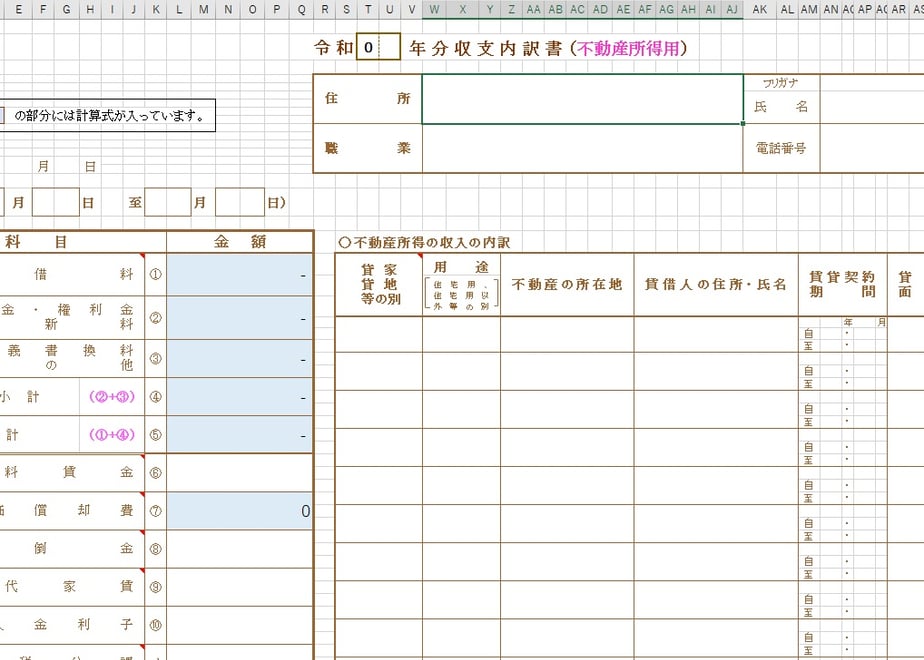Viewport: 924px width, 660px height.
Task: Select amount cell for row ① 賃借料
Action: coord(239,275)
